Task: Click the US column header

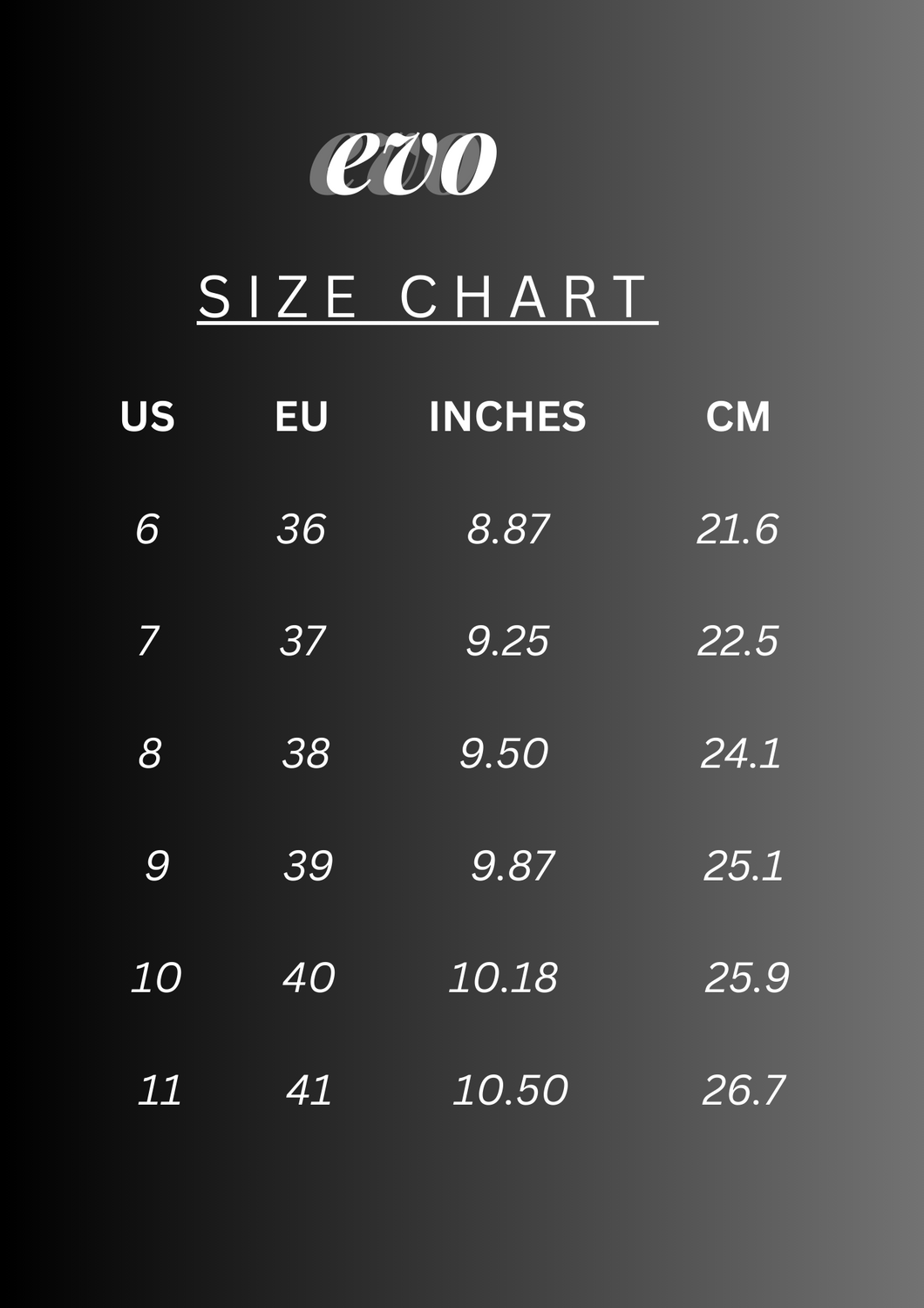Action: click(x=147, y=417)
